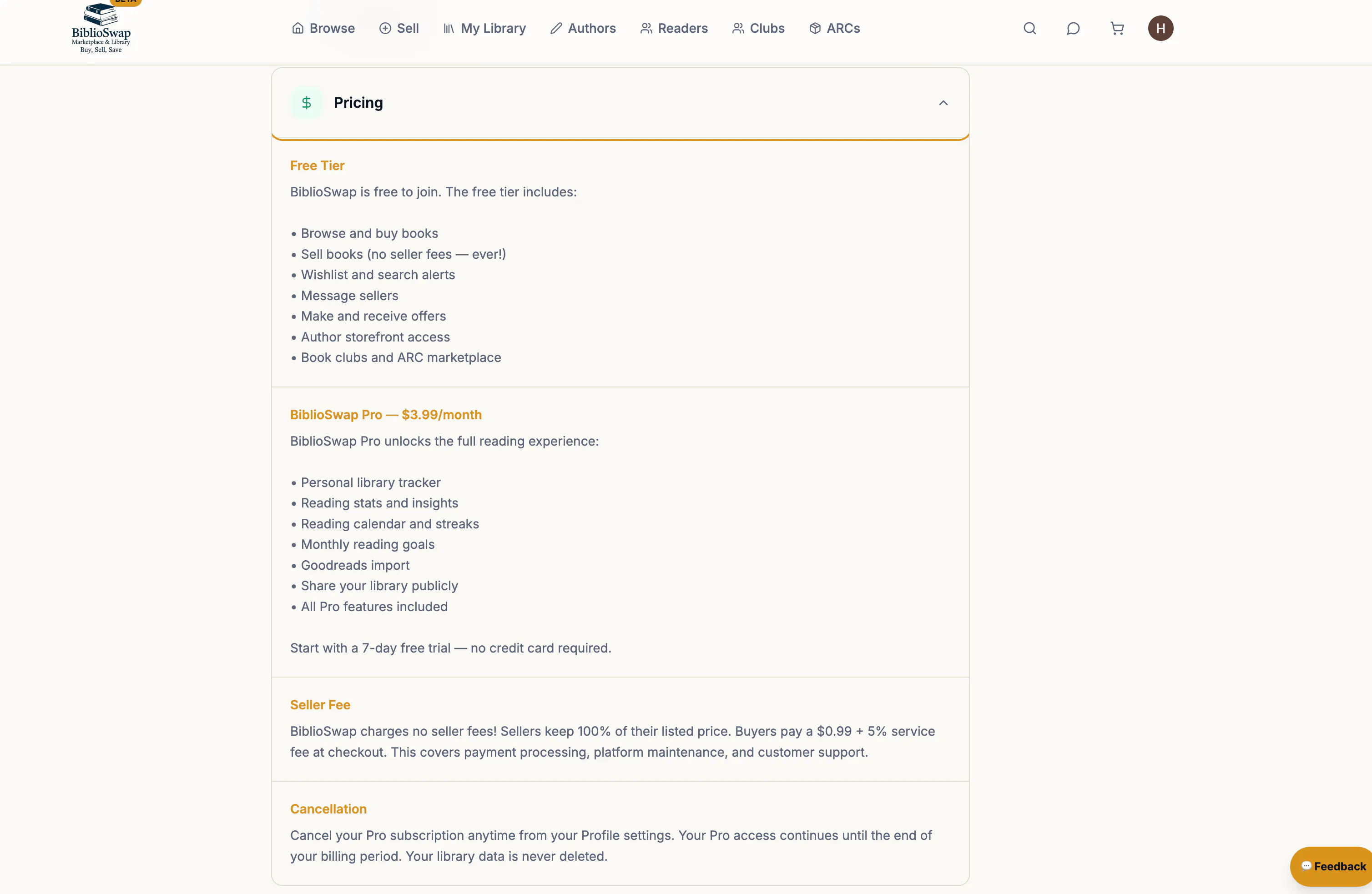This screenshot has width=1372, height=894.
Task: Click the Clubs group icon
Action: pyautogui.click(x=738, y=28)
